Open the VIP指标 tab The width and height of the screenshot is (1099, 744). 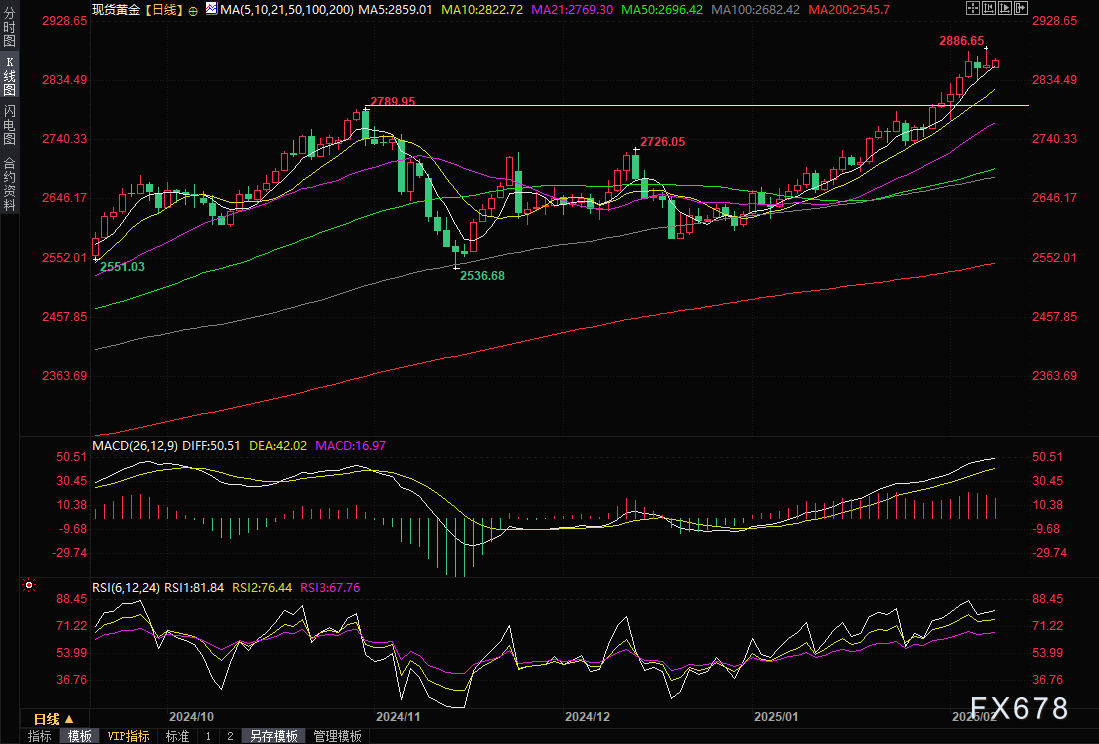coord(128,736)
